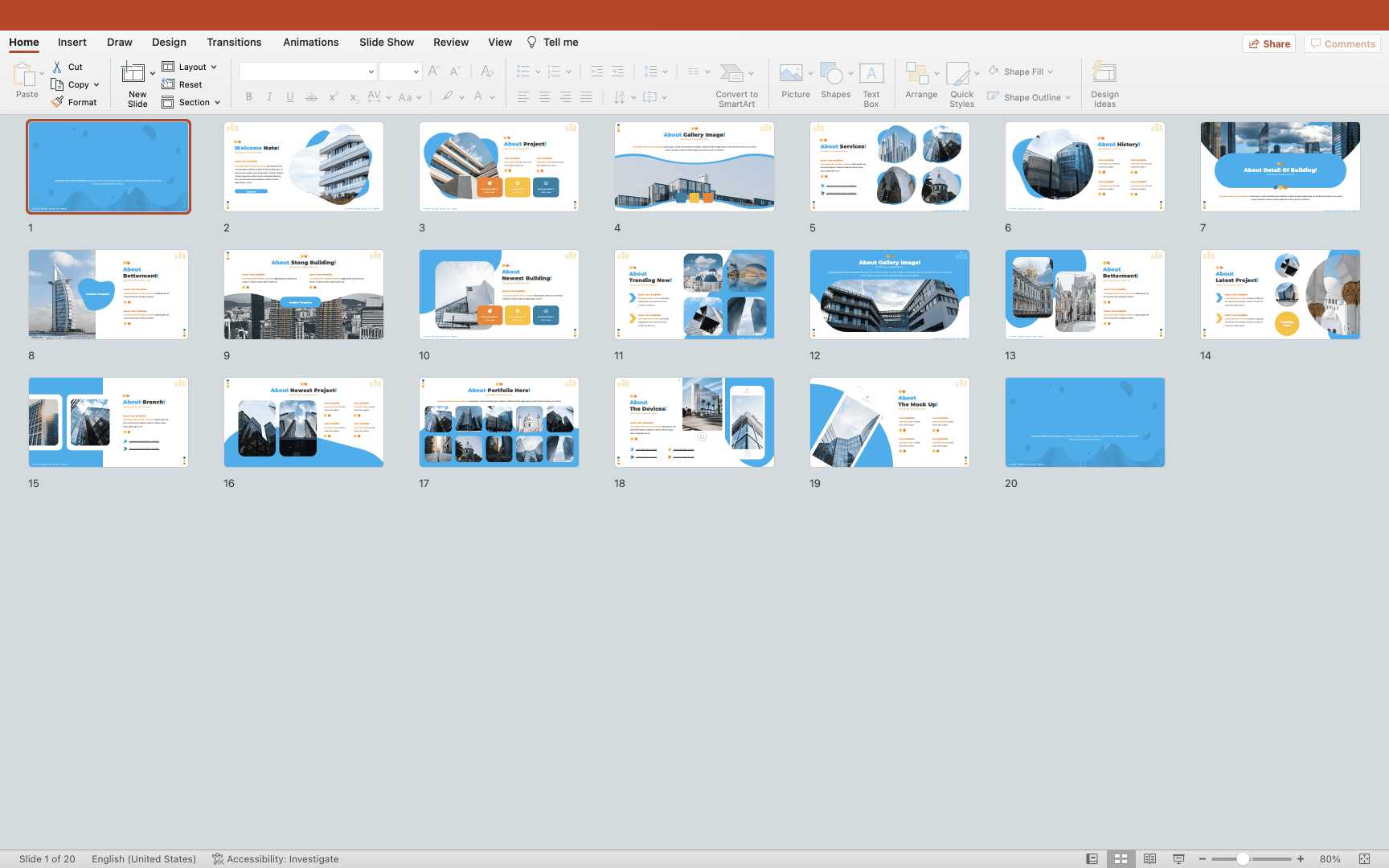
Task: Switch to Reading view in status bar
Action: (1149, 859)
